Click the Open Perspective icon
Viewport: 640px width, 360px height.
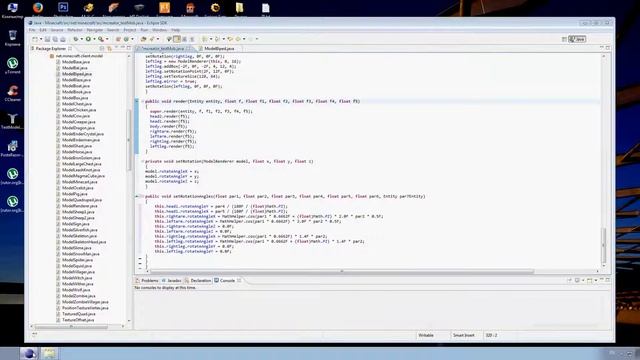coord(564,39)
